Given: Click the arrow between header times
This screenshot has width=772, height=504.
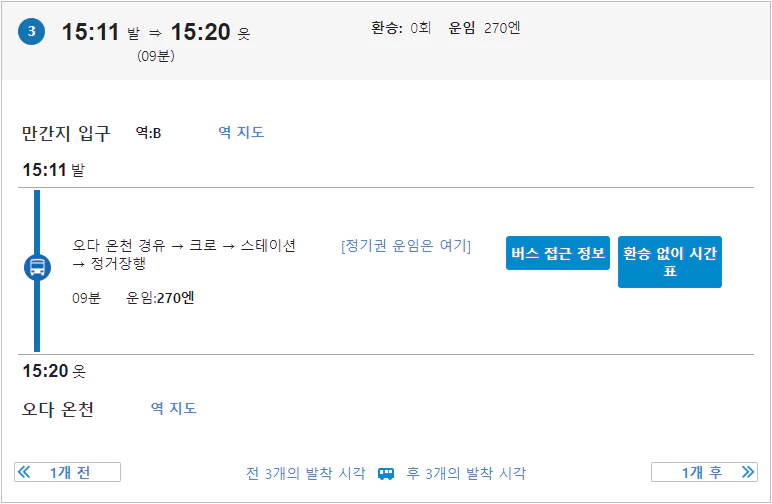Looking at the screenshot, I should coord(155,33).
